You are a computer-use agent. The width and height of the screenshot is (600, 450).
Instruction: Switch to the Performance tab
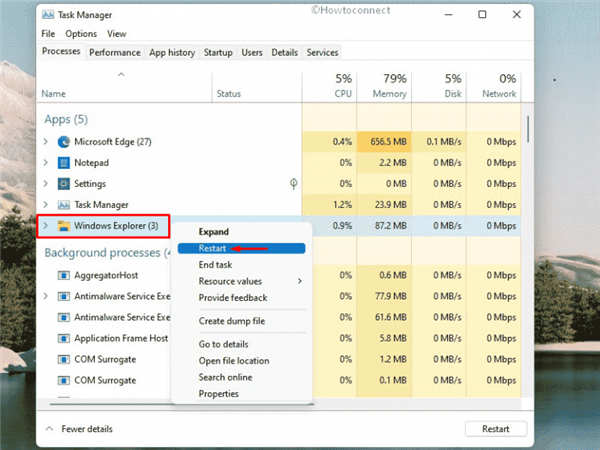pyautogui.click(x=115, y=52)
